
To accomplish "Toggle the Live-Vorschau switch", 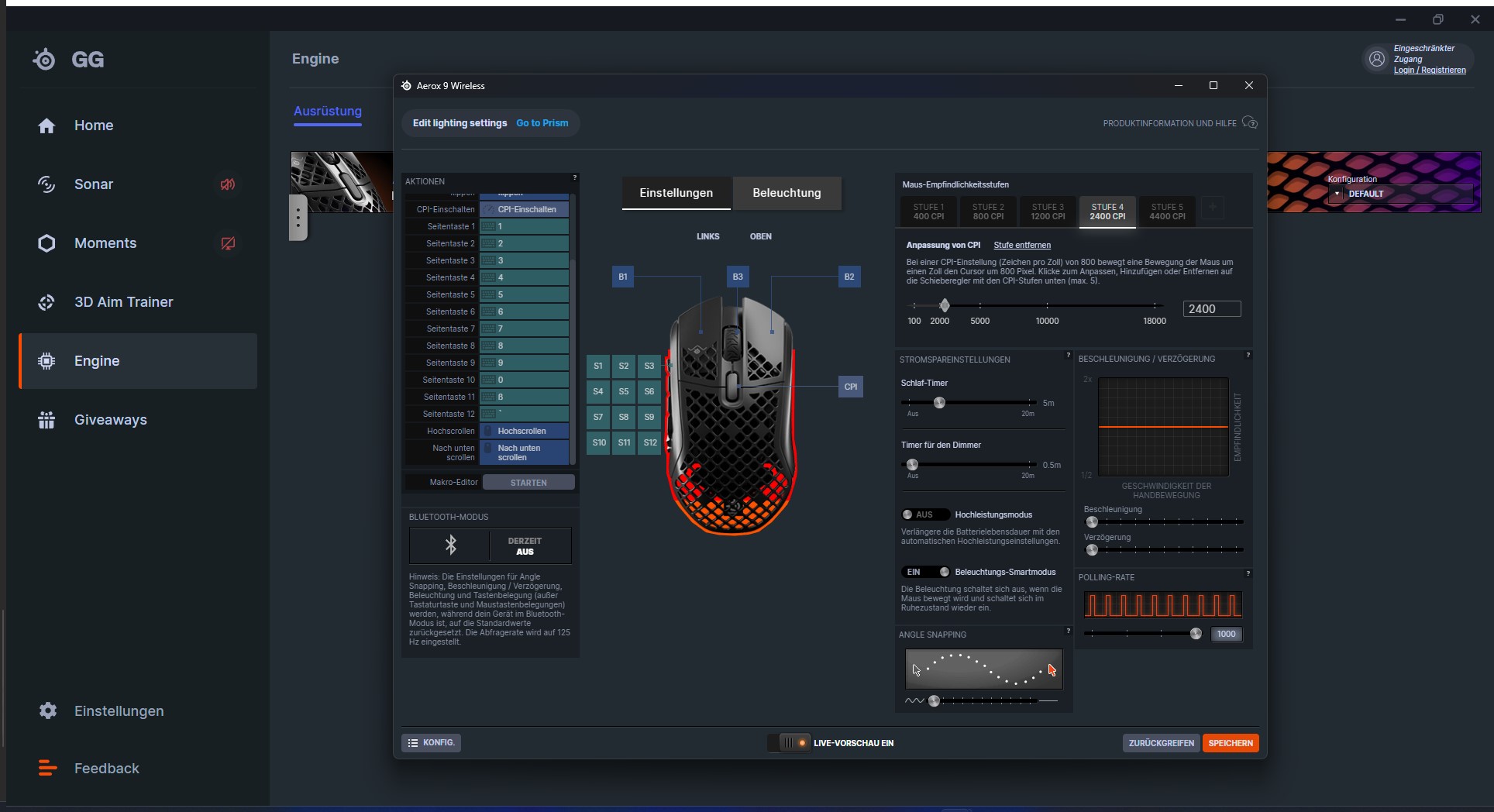I will pos(789,742).
